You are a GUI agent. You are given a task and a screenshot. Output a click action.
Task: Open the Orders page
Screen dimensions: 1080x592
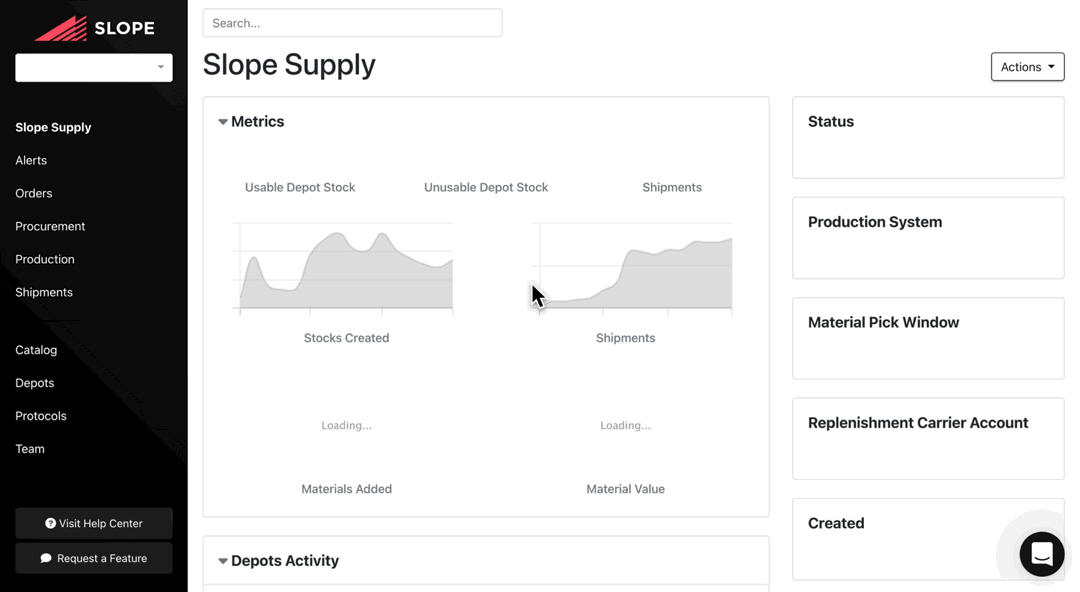[34, 193]
